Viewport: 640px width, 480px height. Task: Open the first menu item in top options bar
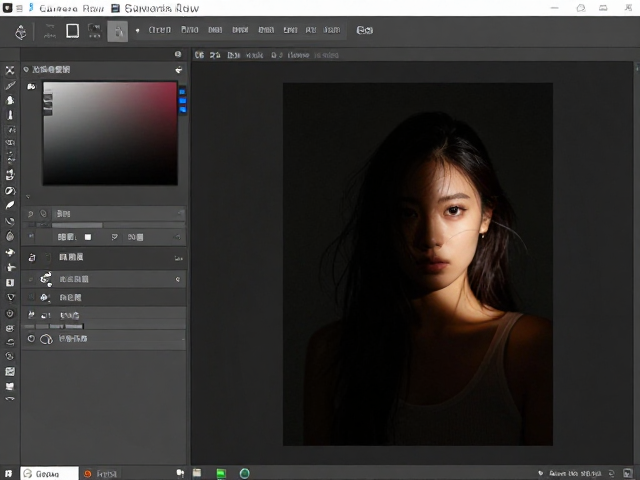click(x=160, y=30)
